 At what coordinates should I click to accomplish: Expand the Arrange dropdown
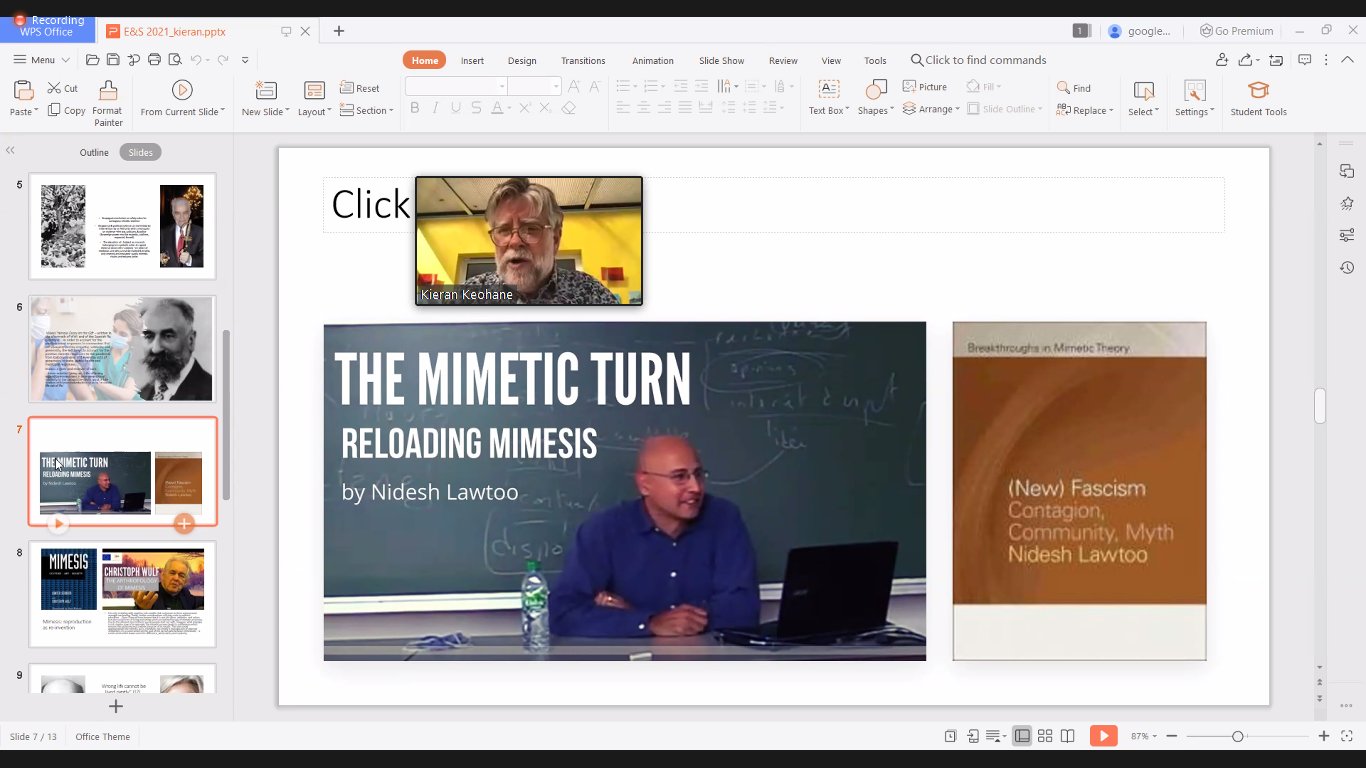tap(931, 109)
